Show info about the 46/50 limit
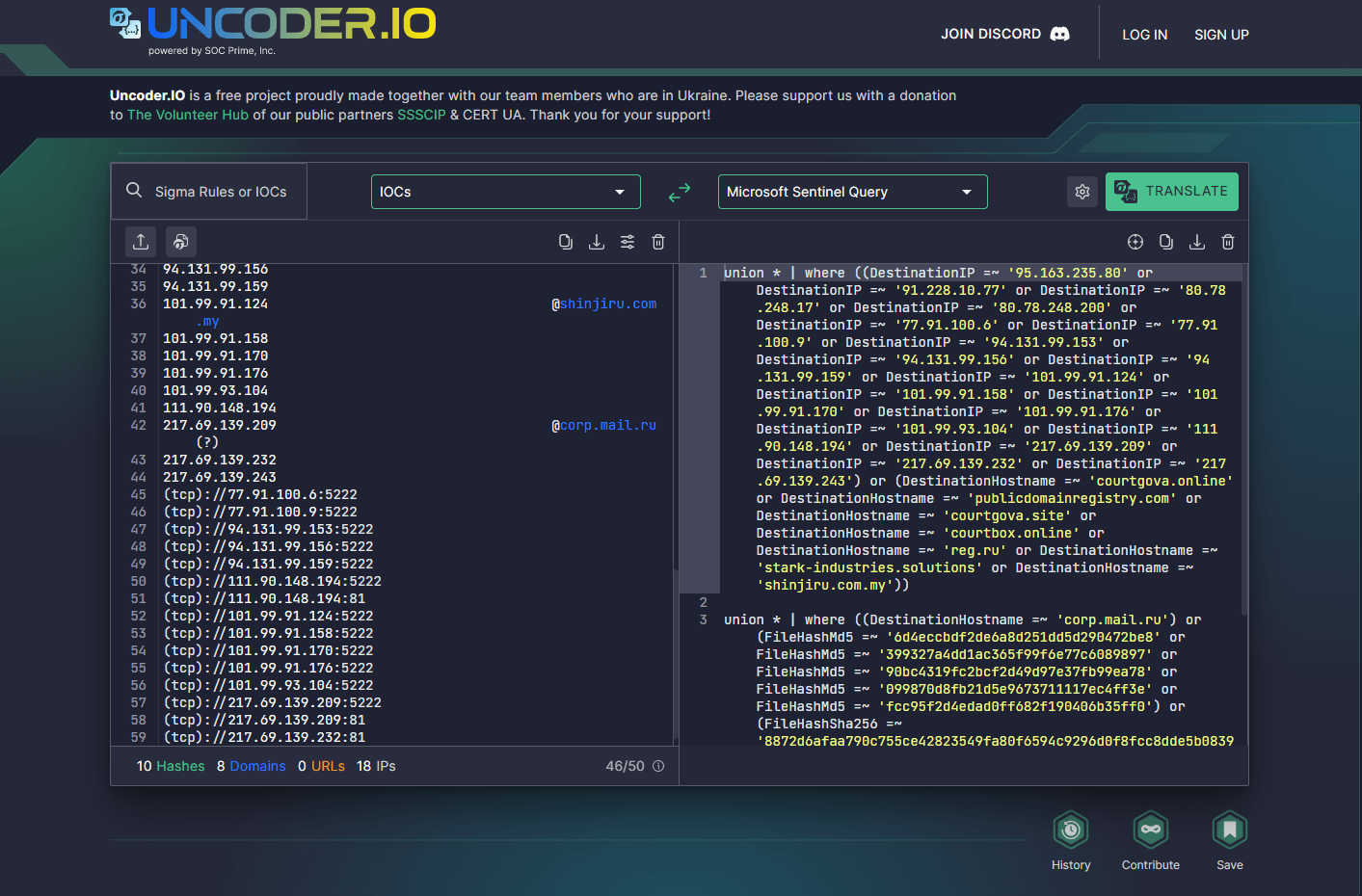The image size is (1362, 896). click(658, 766)
